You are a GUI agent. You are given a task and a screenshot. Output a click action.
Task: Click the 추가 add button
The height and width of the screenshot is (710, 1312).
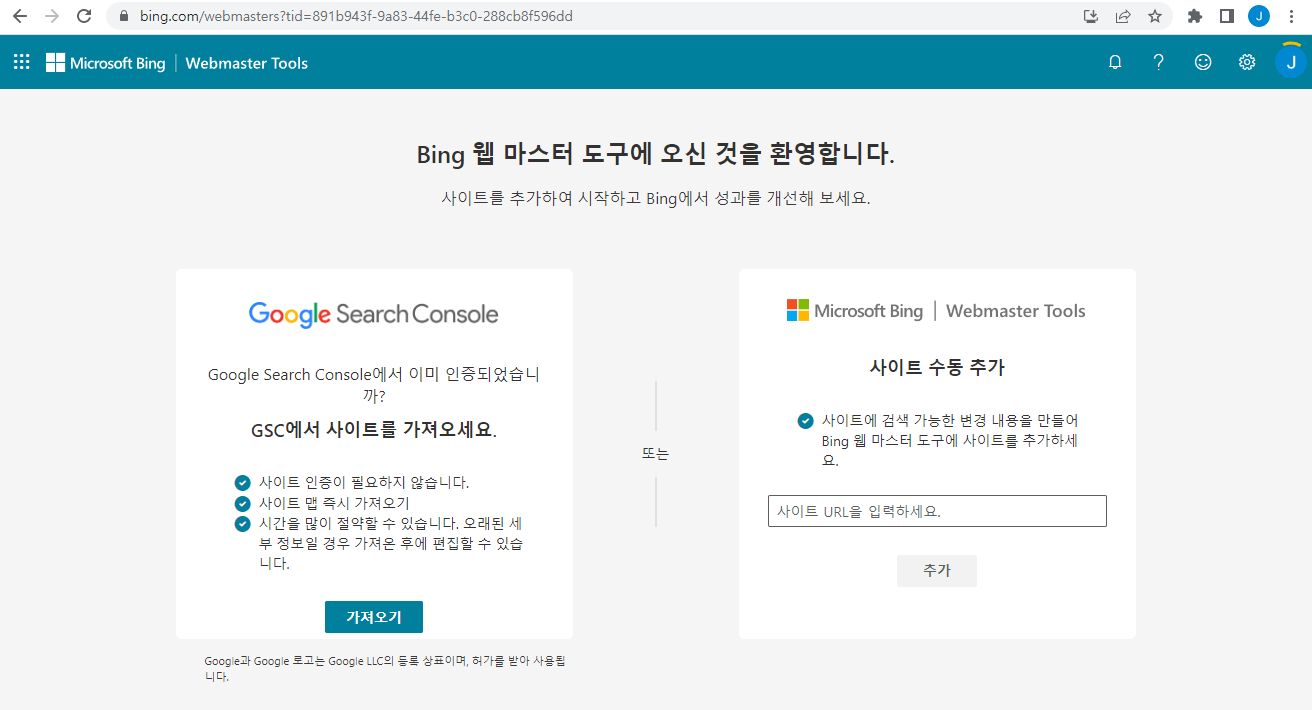pos(936,571)
